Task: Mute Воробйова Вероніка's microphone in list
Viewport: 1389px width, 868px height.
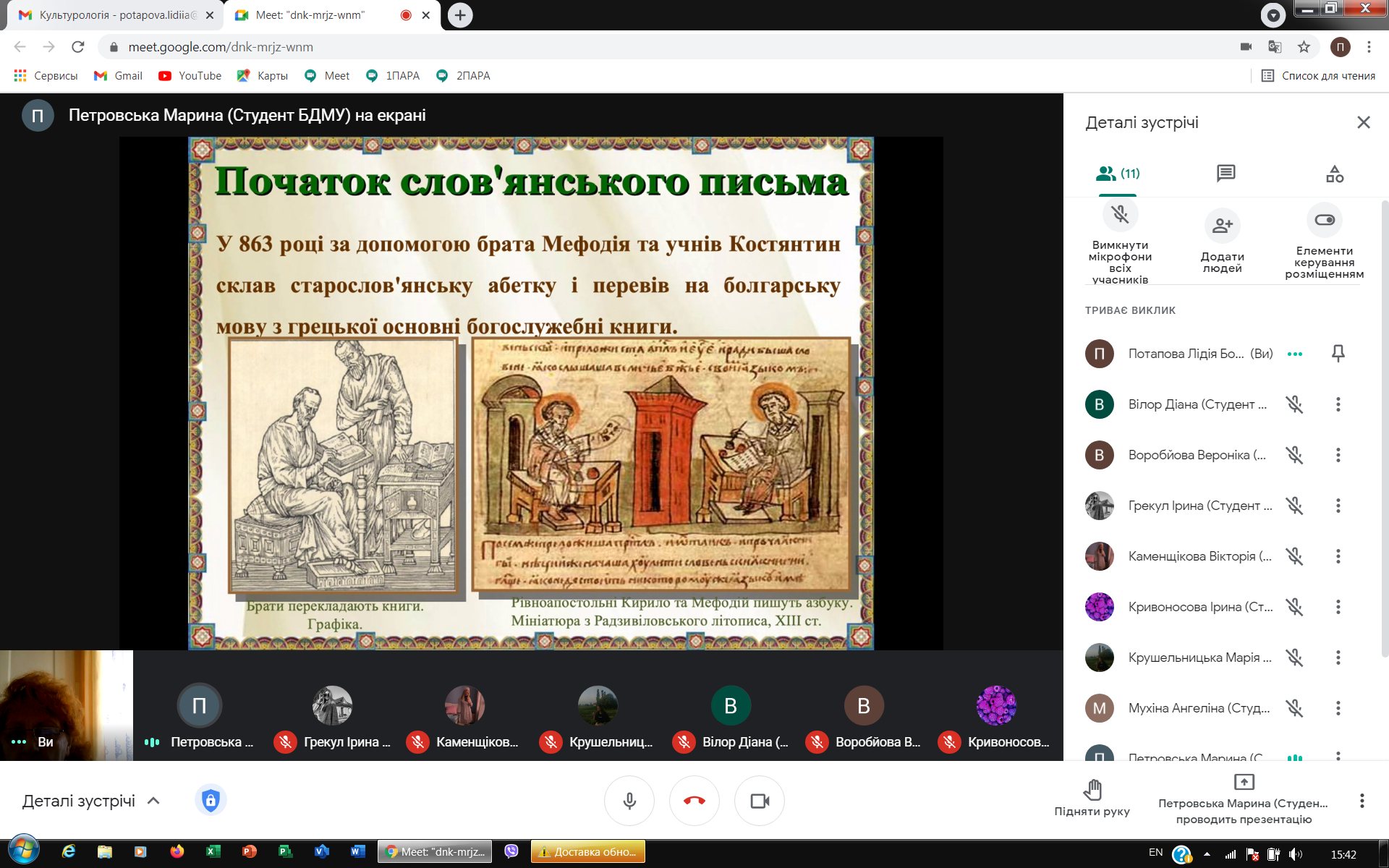Action: point(1294,455)
